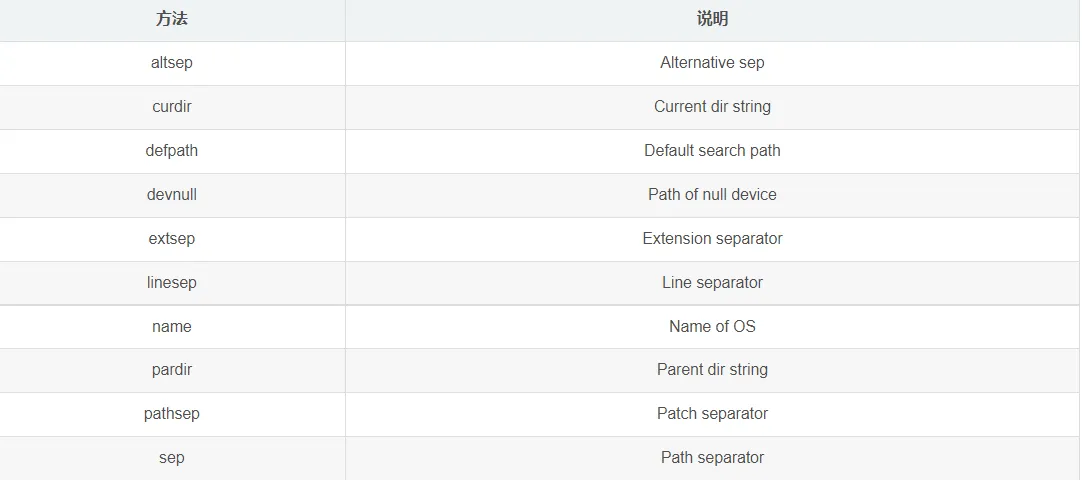Screen dimensions: 1082x480
Task: Click the Line separator description
Action: coord(712,283)
